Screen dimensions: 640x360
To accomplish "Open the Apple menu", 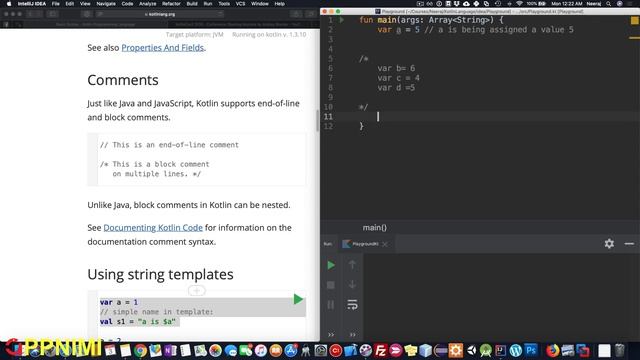I will pos(9,4).
